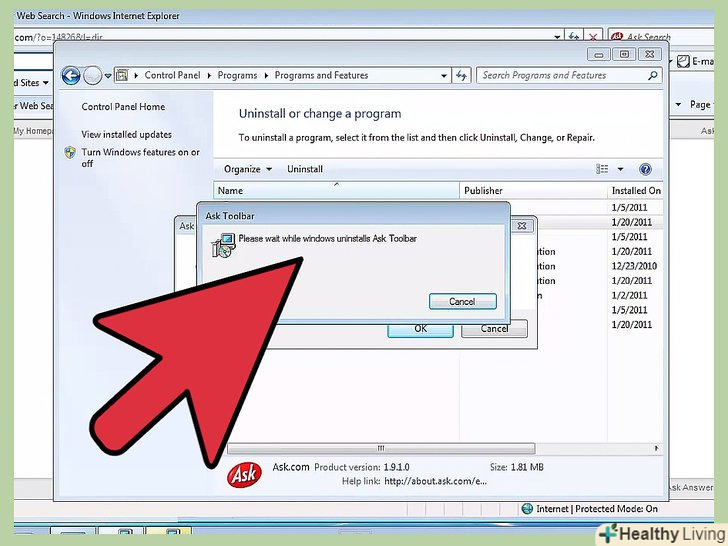728x546 pixels.
Task: Close the Programs and Features window
Action: click(650, 54)
